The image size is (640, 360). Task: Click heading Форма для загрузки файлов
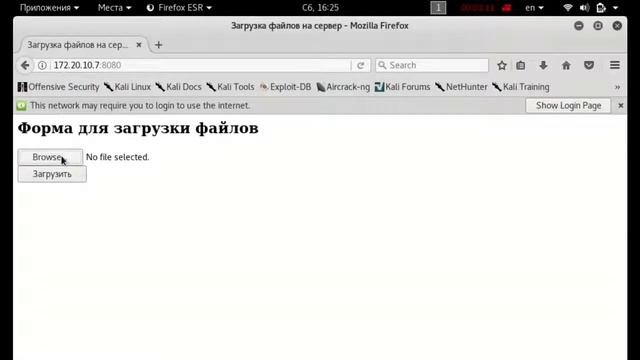click(x=138, y=128)
